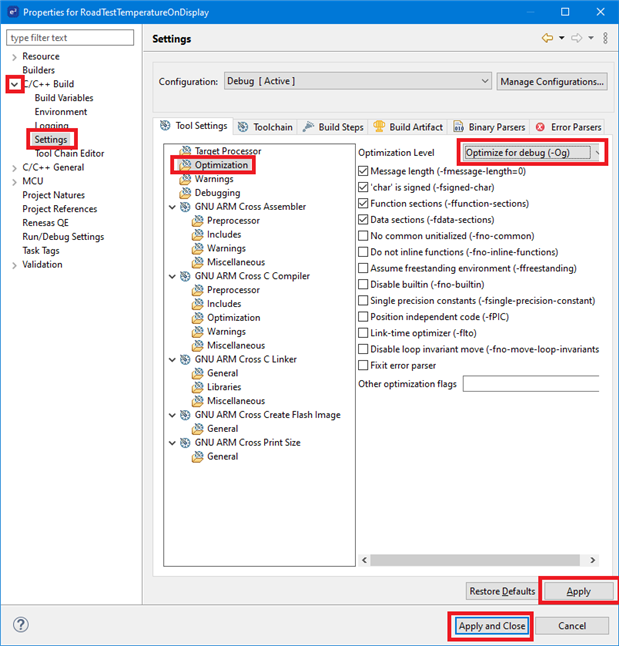
Task: Switch to the Build Steps tab
Action: pyautogui.click(x=333, y=127)
